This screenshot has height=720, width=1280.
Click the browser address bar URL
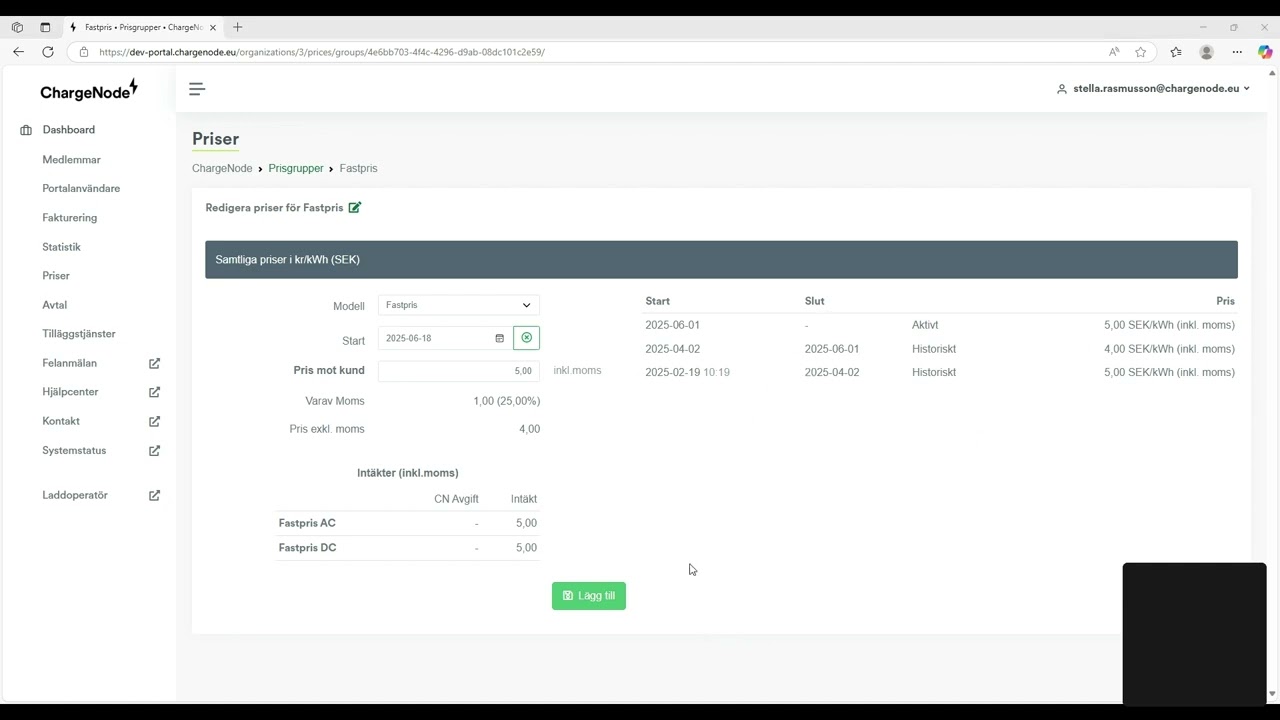click(x=322, y=52)
